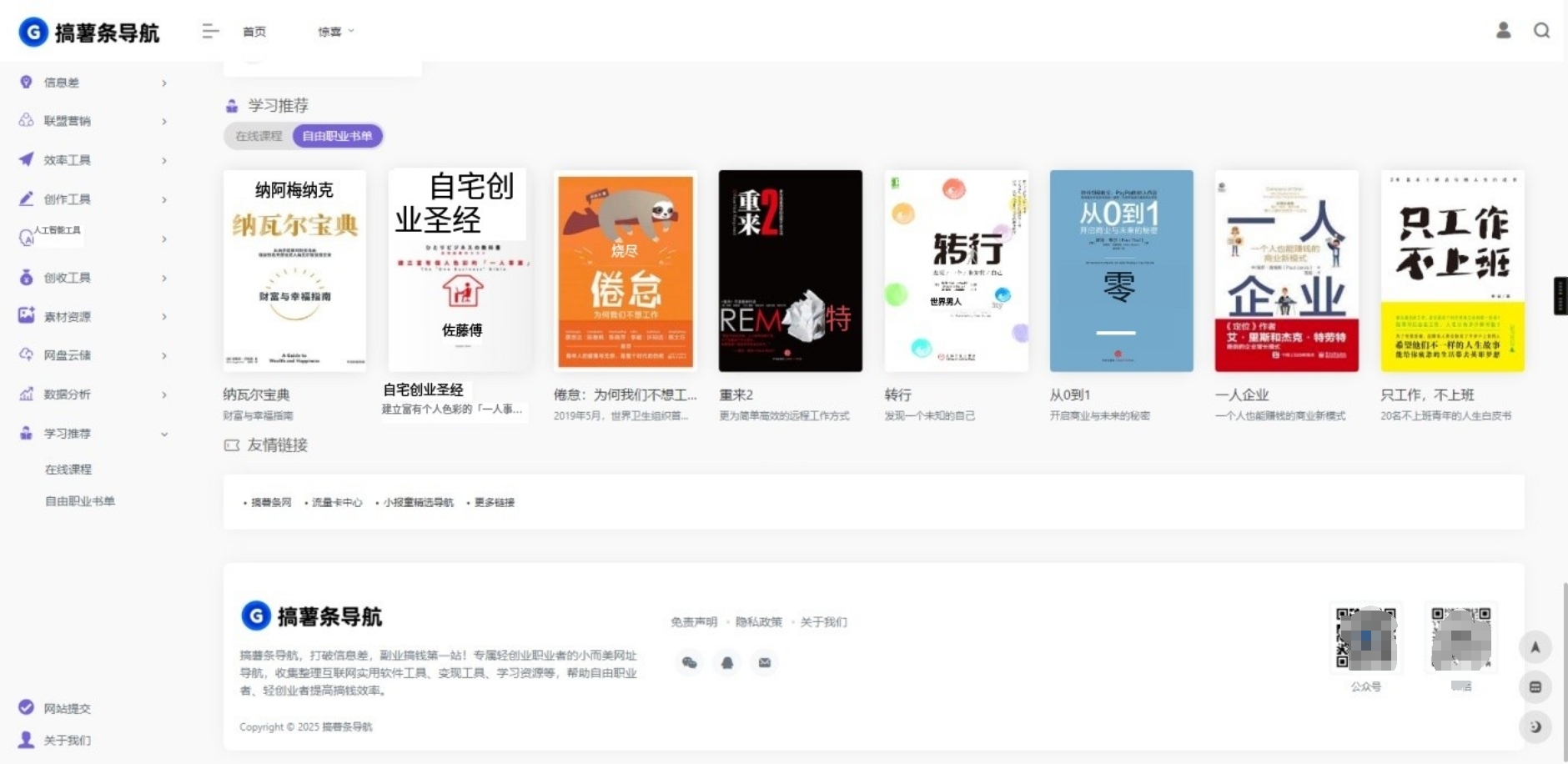
Task: Click the QQ penguin icon in footer
Action: click(x=727, y=663)
